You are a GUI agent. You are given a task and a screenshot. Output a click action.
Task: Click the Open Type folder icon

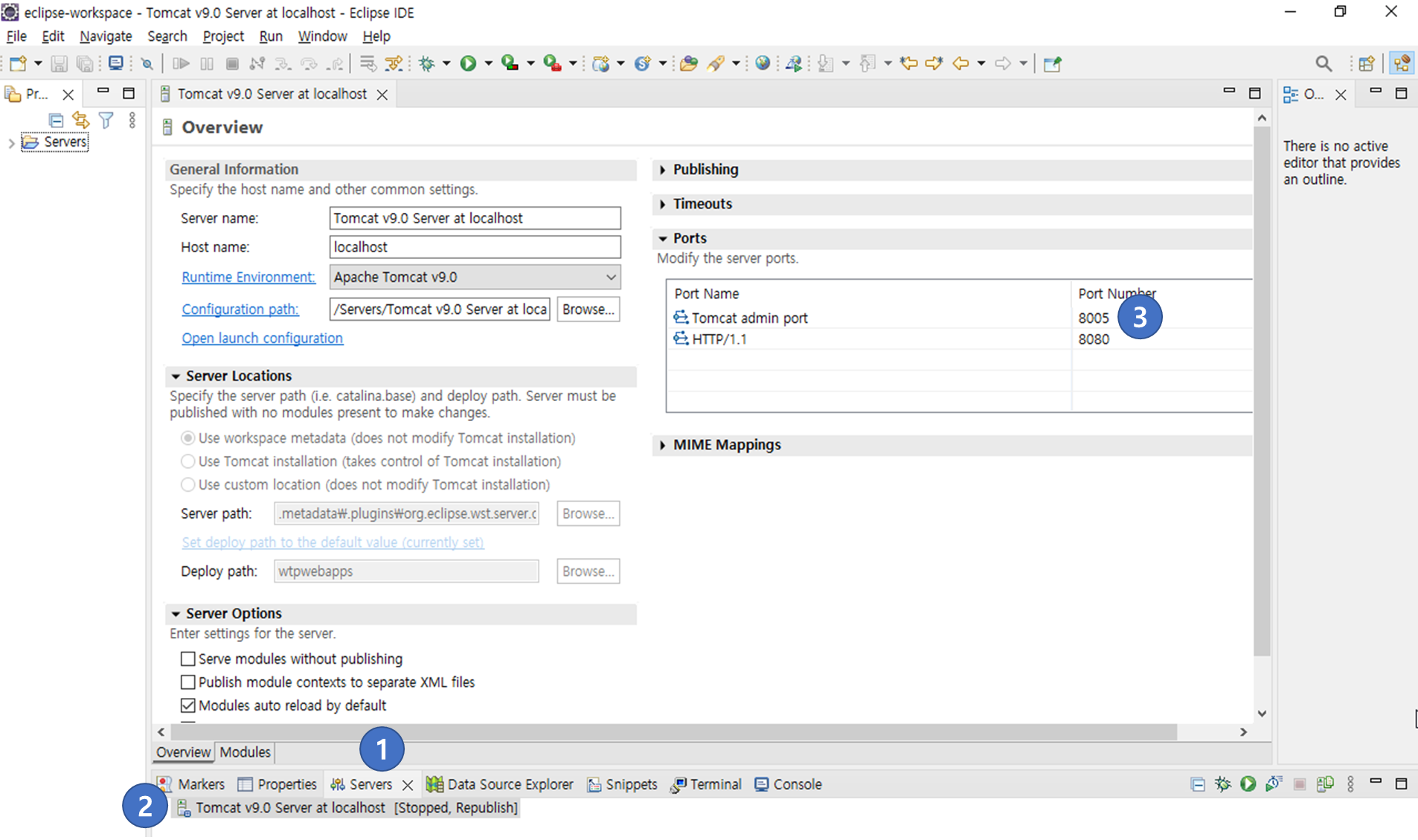coord(689,64)
